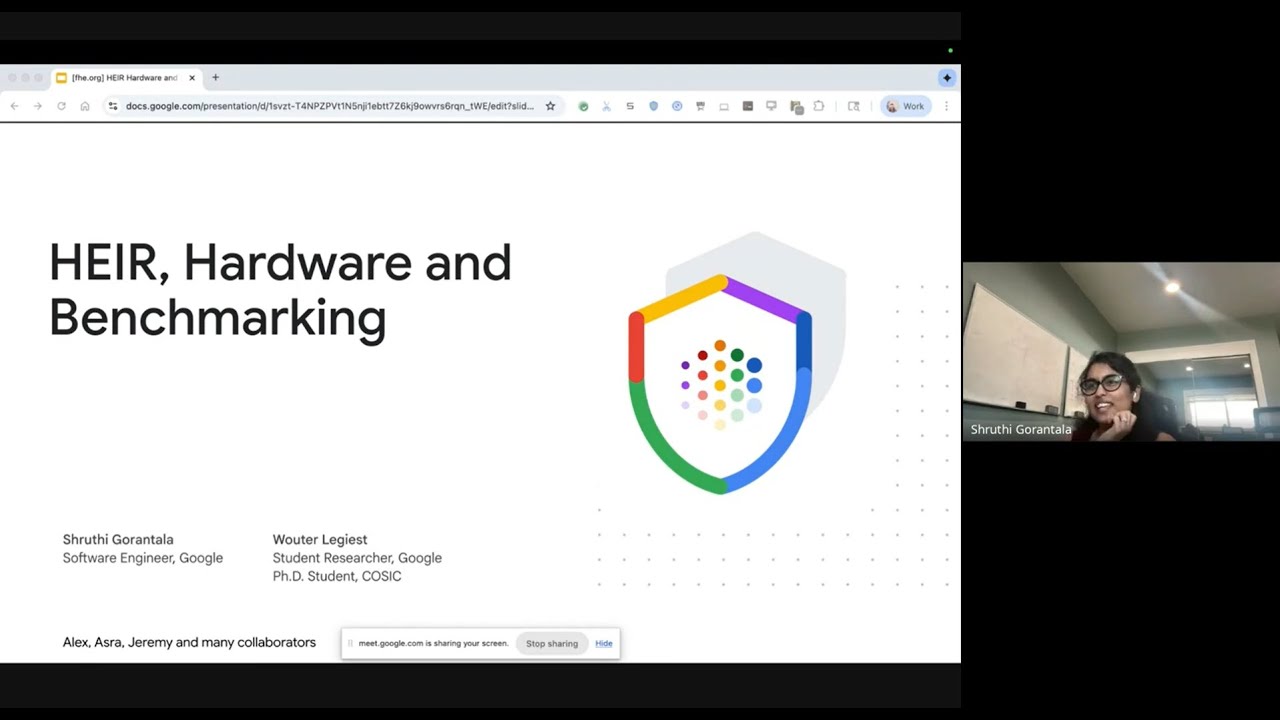Stop sharing the screen
Viewport: 1280px width, 720px height.
552,643
